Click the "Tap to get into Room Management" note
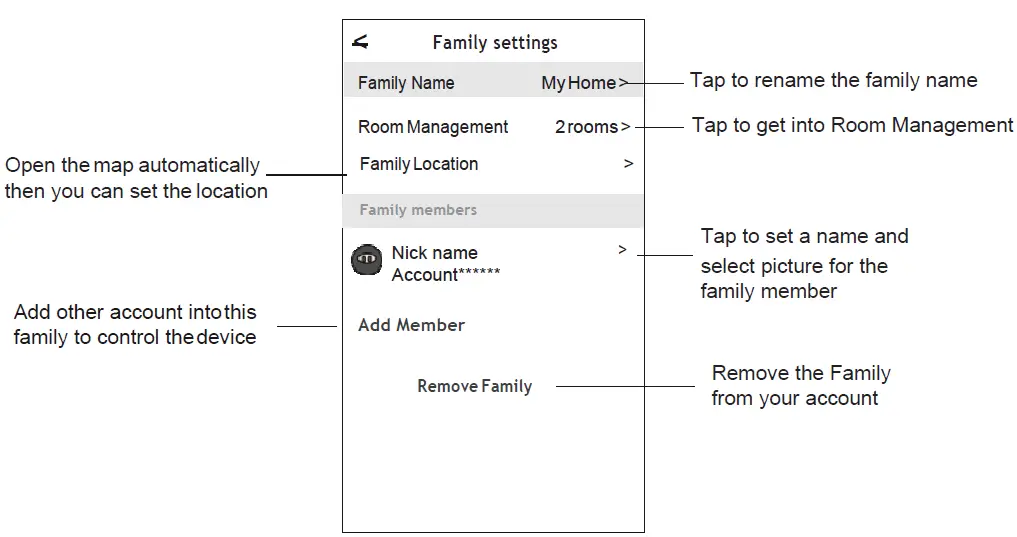Screen dimensions: 1017x537 point(852,125)
